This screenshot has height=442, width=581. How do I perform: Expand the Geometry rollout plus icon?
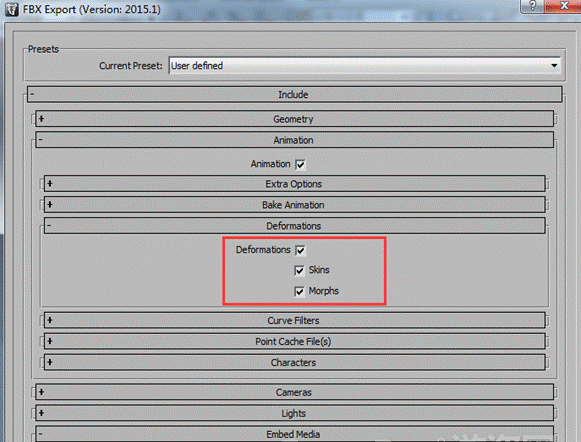click(42, 119)
